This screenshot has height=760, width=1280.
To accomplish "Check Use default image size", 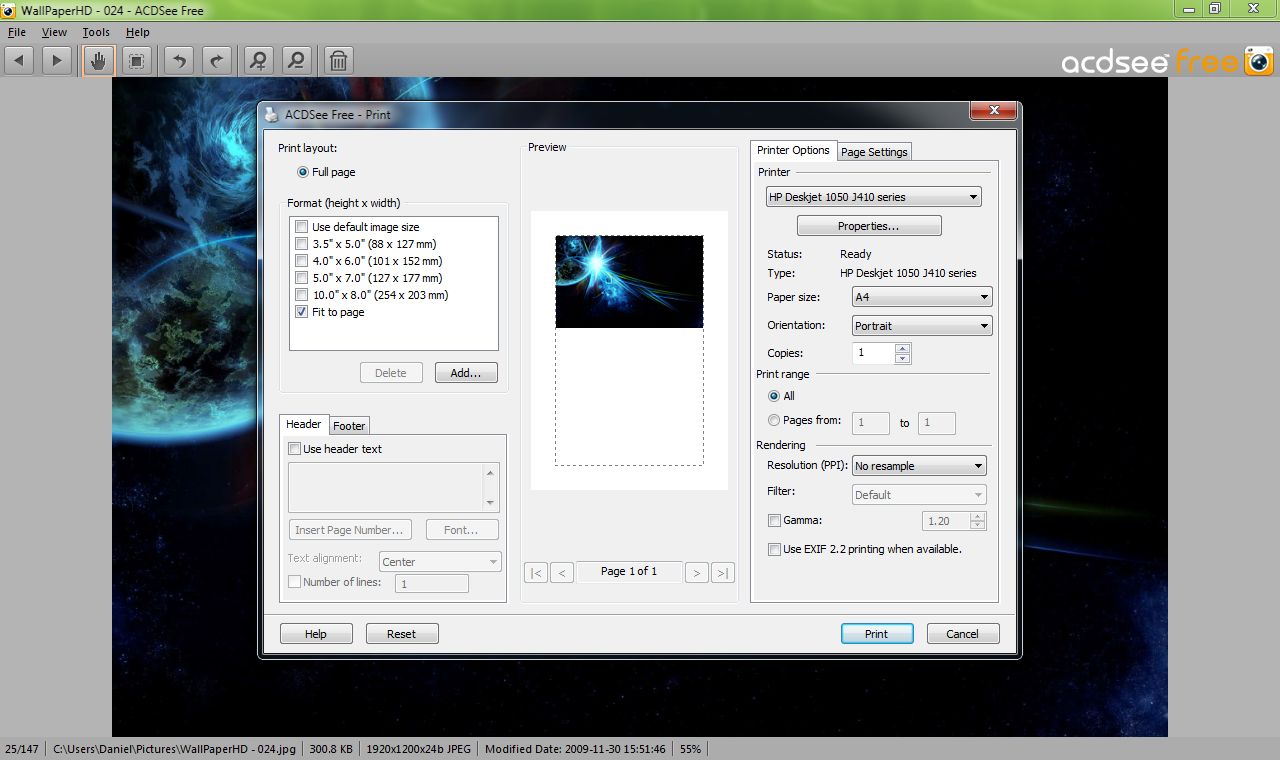I will 302,227.
